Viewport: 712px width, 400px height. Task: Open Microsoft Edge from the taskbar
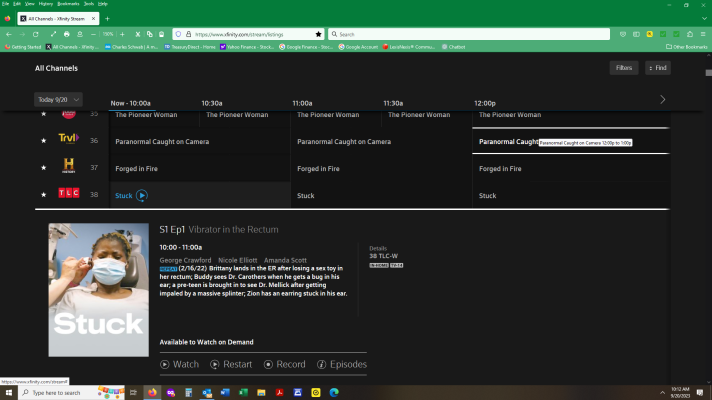[x=334, y=392]
